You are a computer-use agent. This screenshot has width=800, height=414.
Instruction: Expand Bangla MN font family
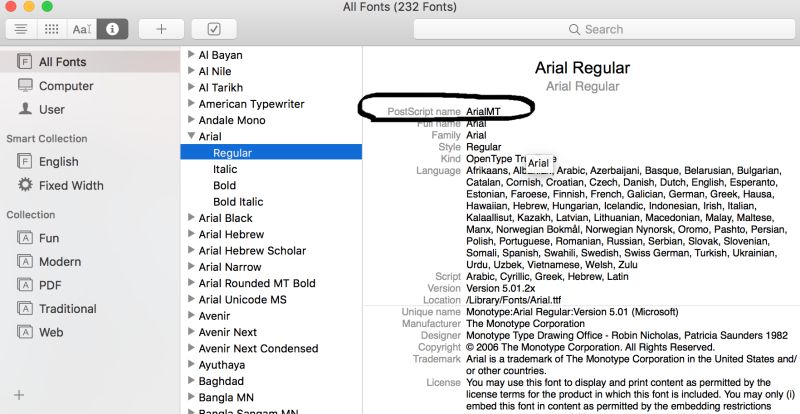(191, 397)
